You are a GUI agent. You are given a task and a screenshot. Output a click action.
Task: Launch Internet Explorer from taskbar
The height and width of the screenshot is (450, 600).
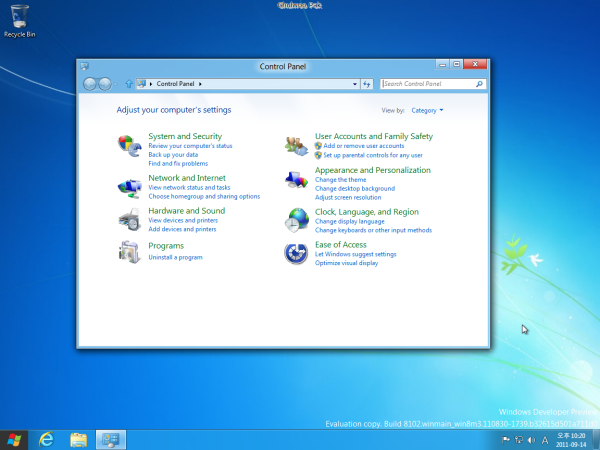(x=47, y=440)
